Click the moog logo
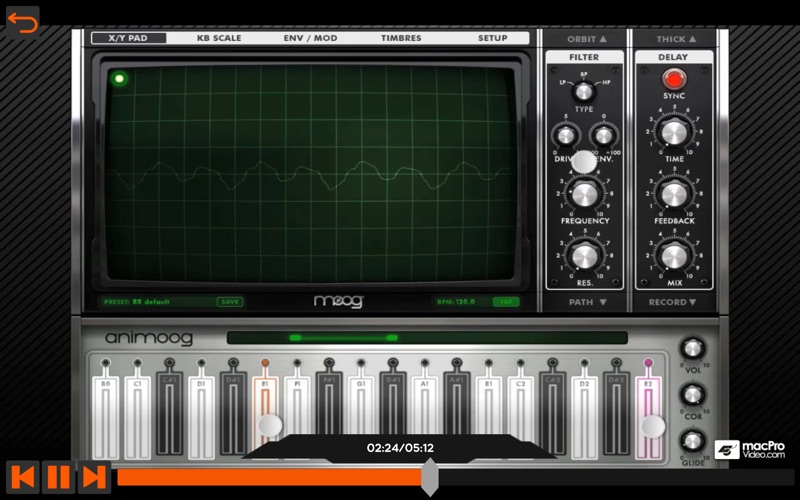 click(x=338, y=301)
